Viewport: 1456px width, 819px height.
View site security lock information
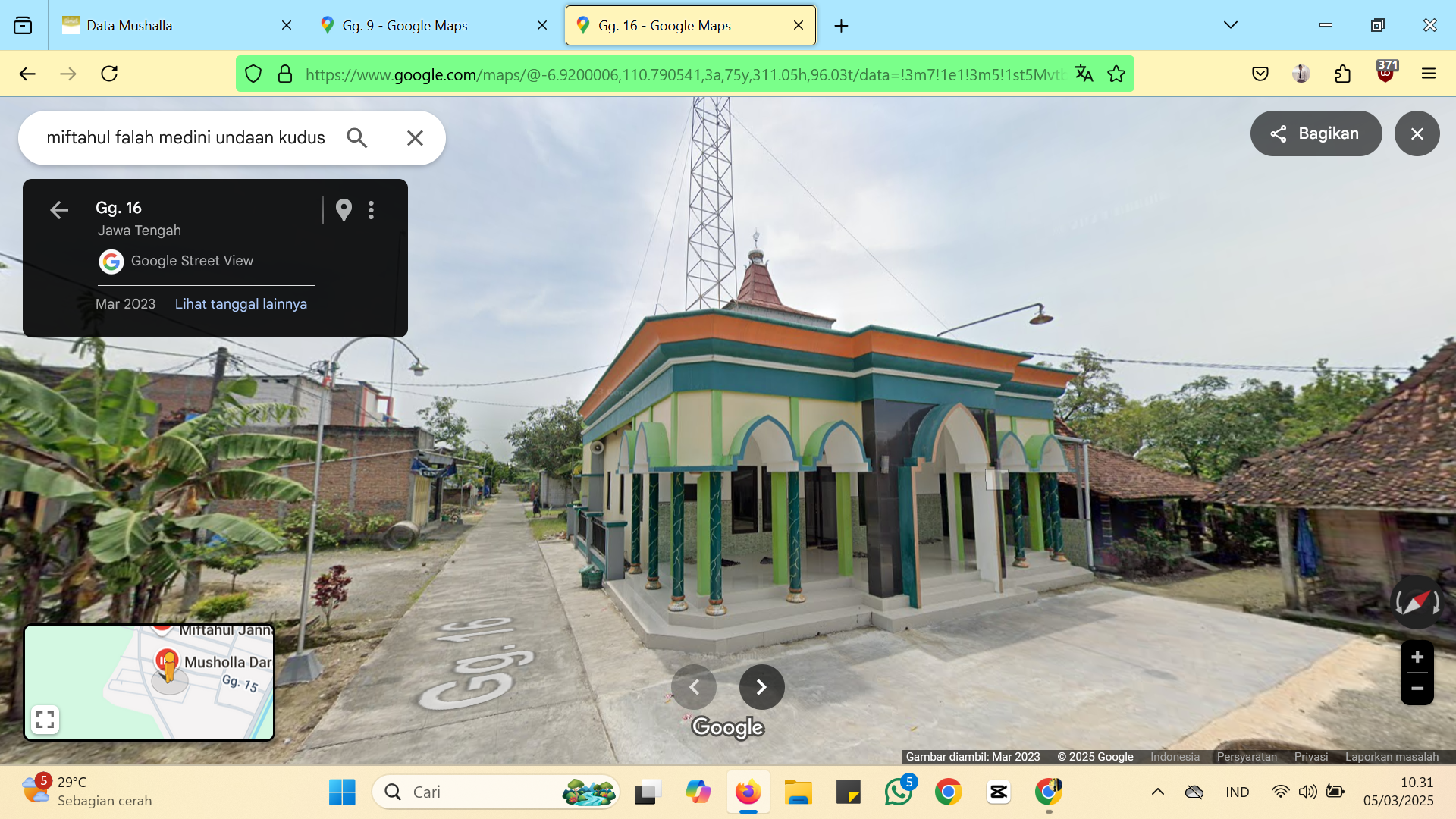[x=285, y=74]
